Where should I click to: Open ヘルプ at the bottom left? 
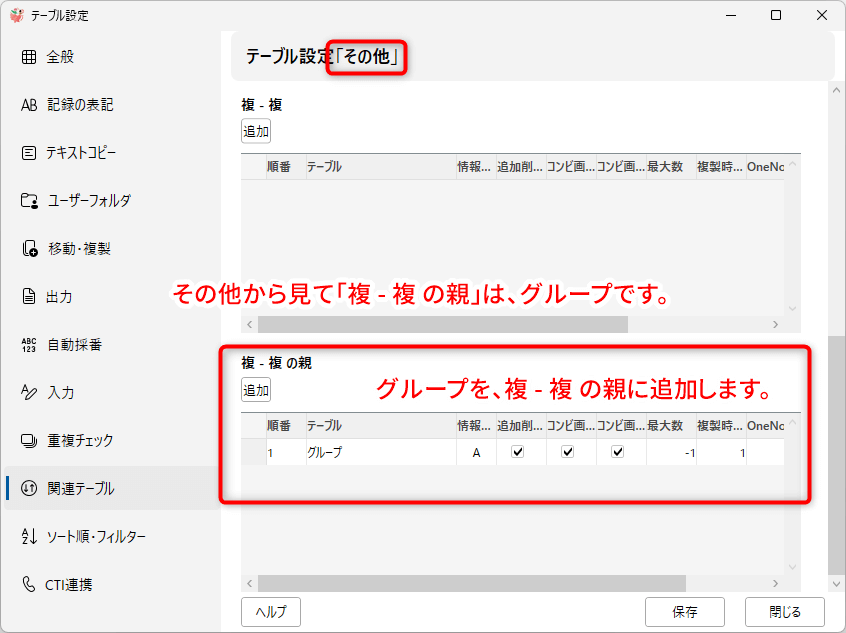pyautogui.click(x=271, y=612)
